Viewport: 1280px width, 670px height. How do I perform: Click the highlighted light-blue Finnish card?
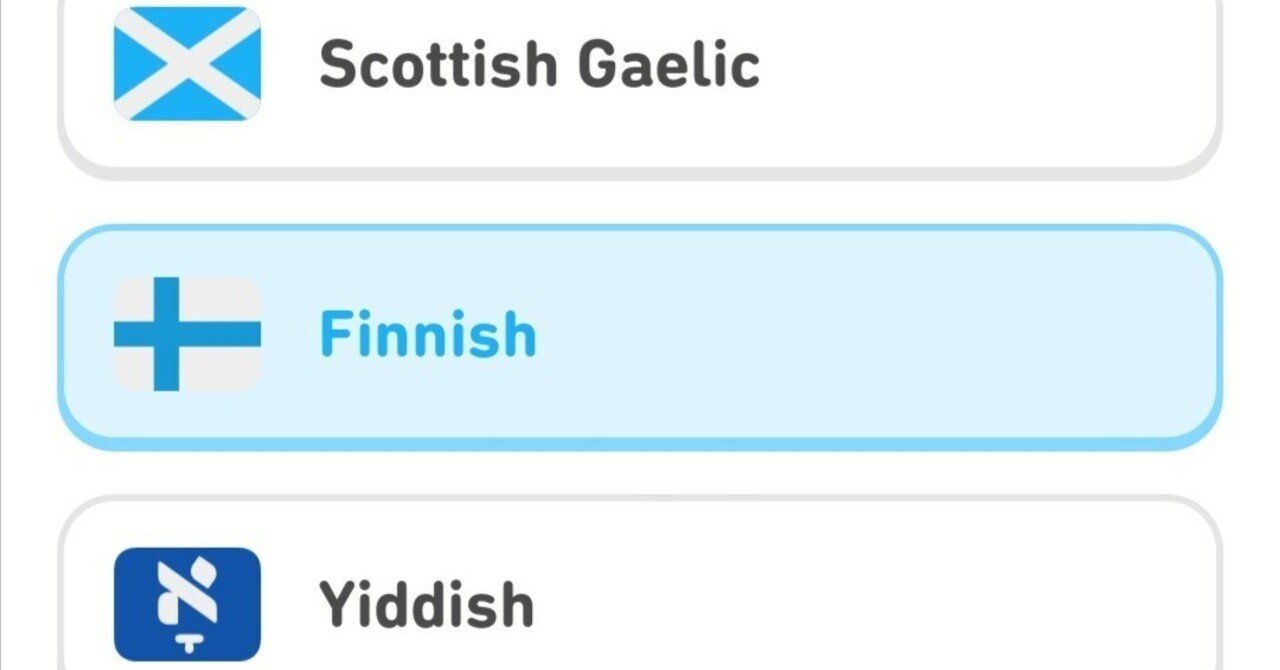click(640, 334)
